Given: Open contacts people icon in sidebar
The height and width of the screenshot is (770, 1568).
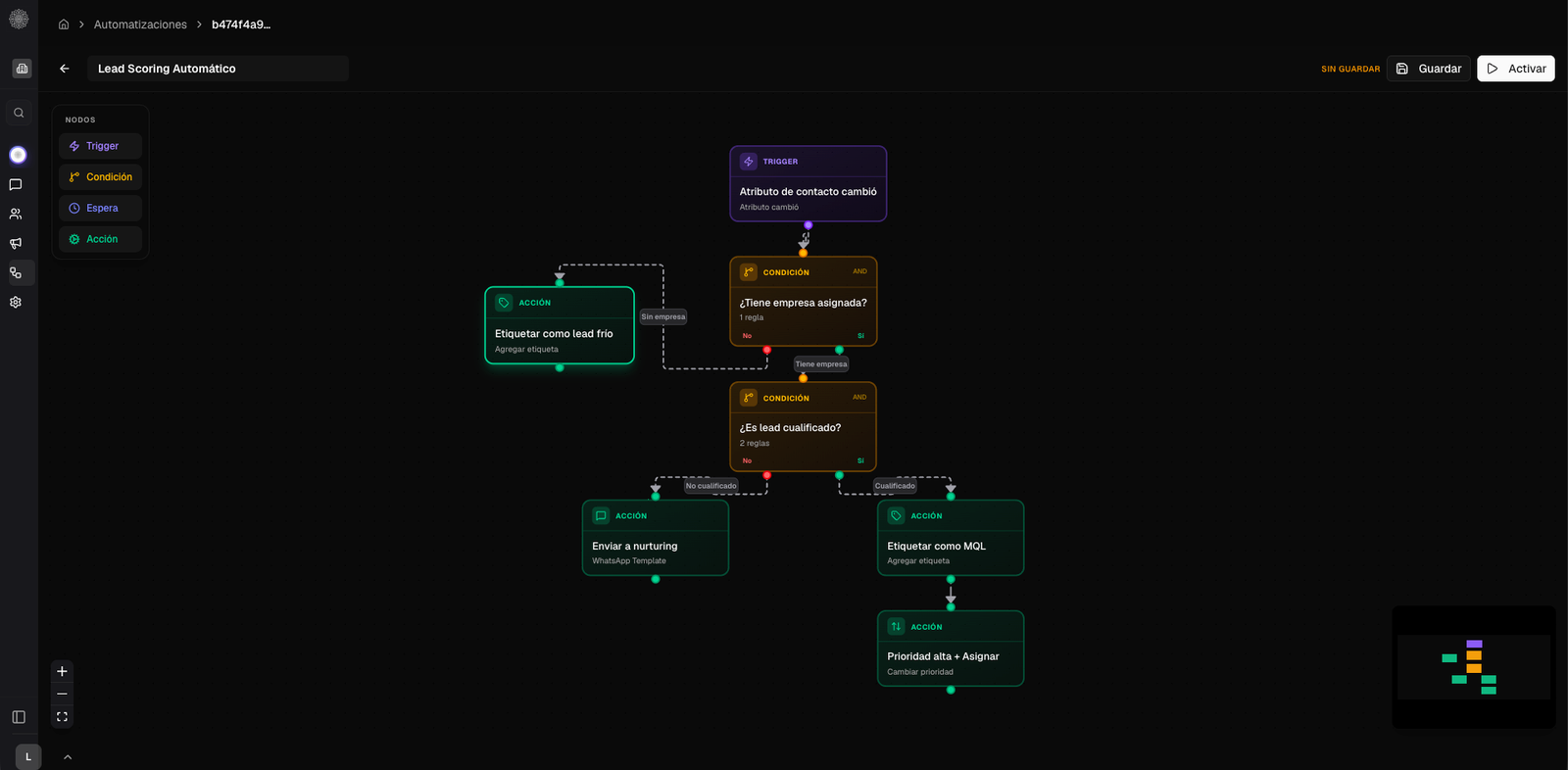Looking at the screenshot, I should pyautogui.click(x=16, y=214).
